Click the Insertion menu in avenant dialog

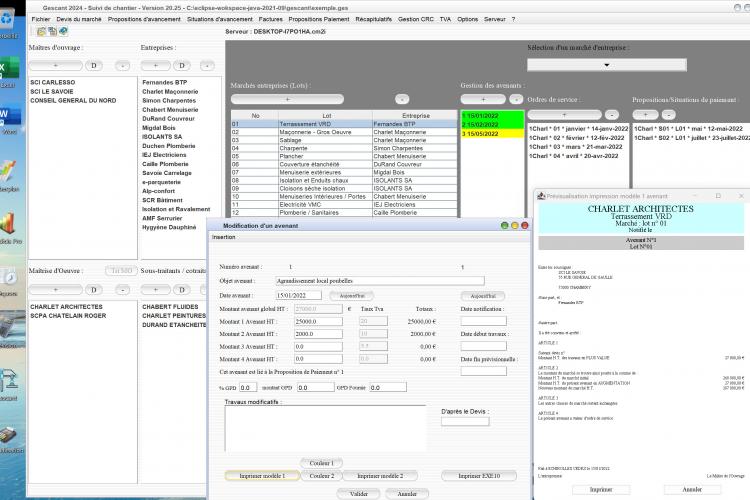click(x=223, y=237)
